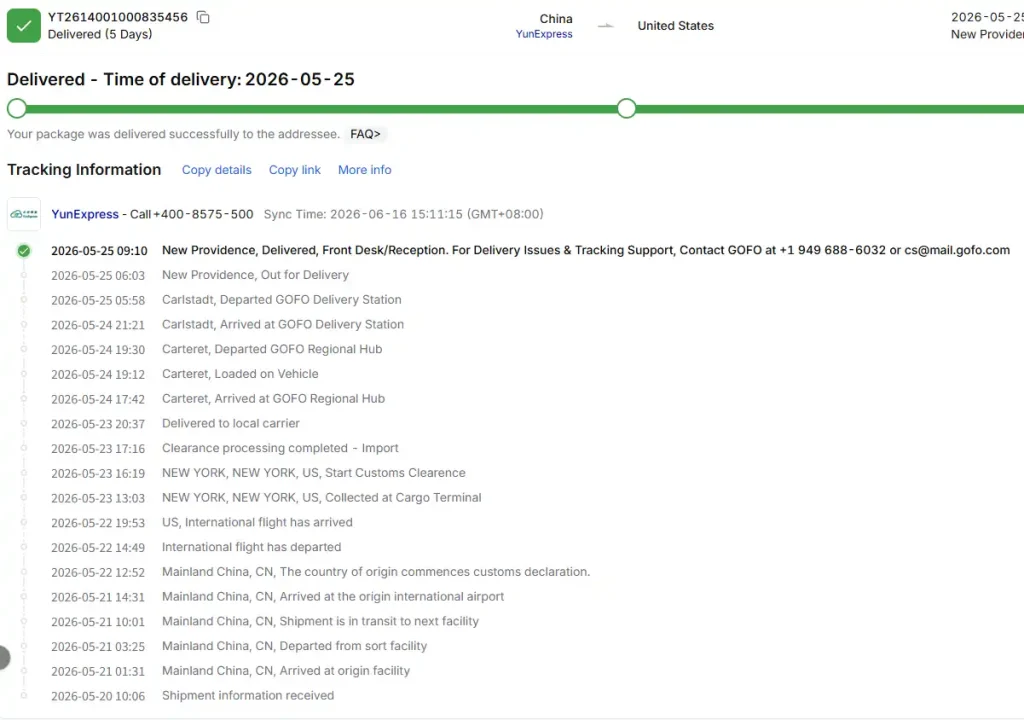This screenshot has height=720, width=1024.
Task: Click YunExpress link under China
Action: coord(544,34)
